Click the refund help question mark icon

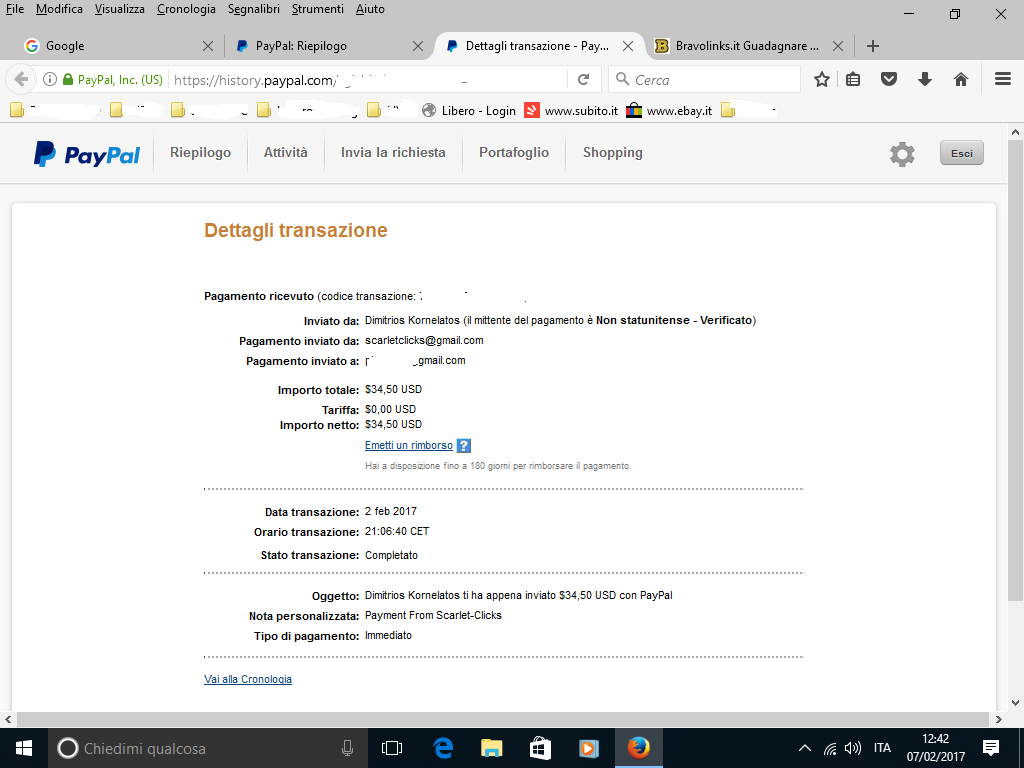[464, 445]
